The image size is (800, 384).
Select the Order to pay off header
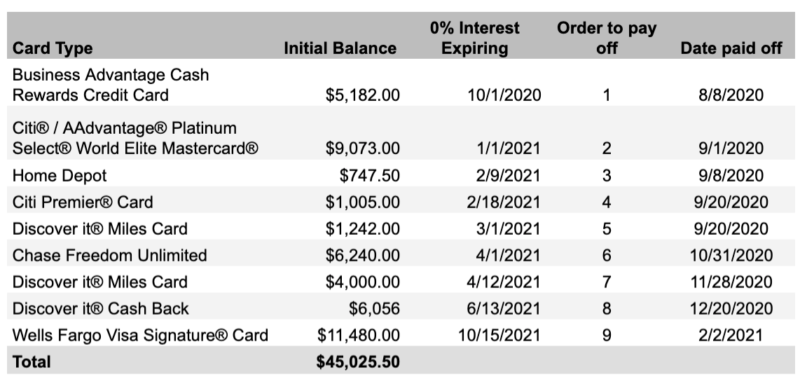click(x=607, y=38)
